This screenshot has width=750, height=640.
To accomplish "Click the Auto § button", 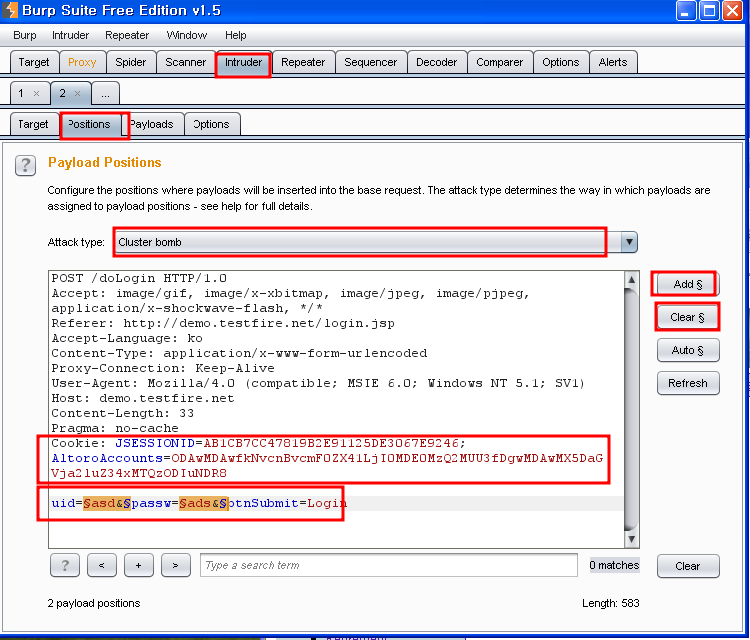I will point(688,350).
